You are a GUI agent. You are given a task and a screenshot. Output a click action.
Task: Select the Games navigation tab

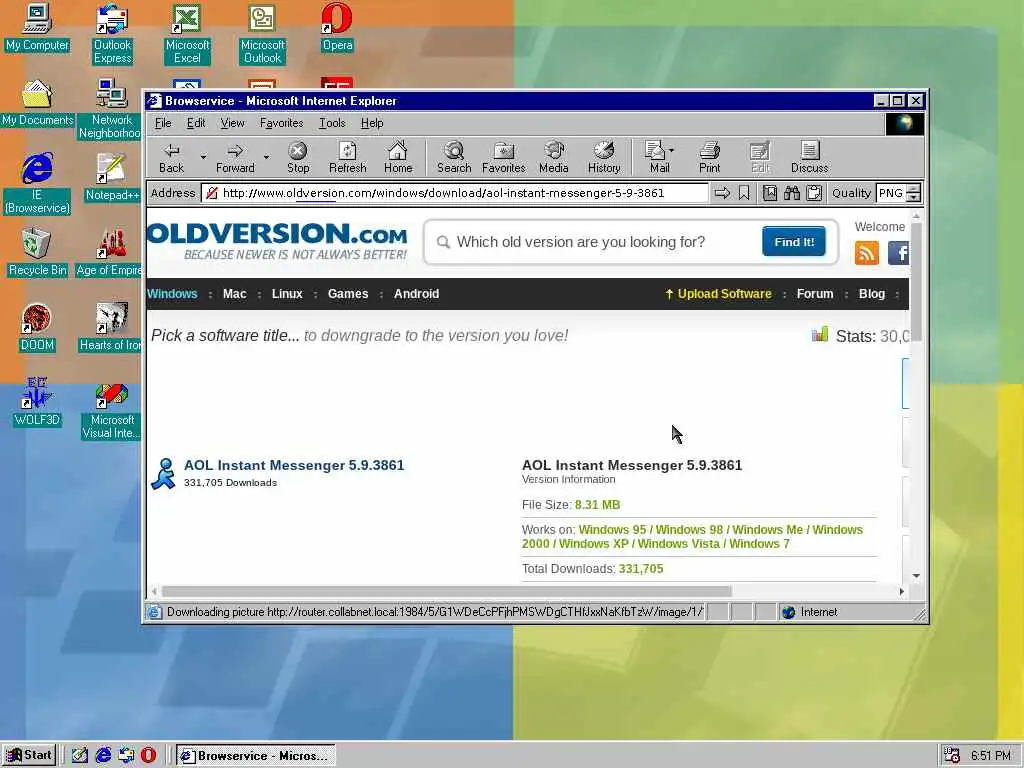(347, 294)
